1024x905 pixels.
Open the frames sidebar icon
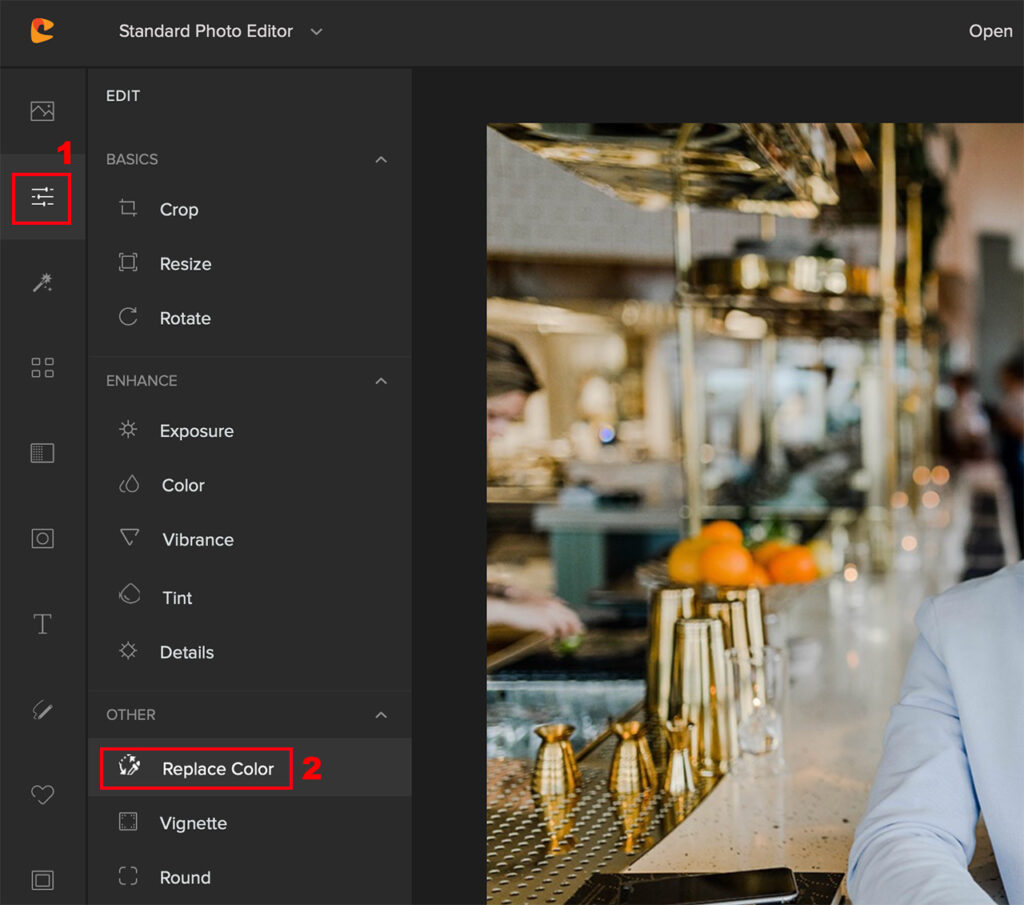(42, 880)
